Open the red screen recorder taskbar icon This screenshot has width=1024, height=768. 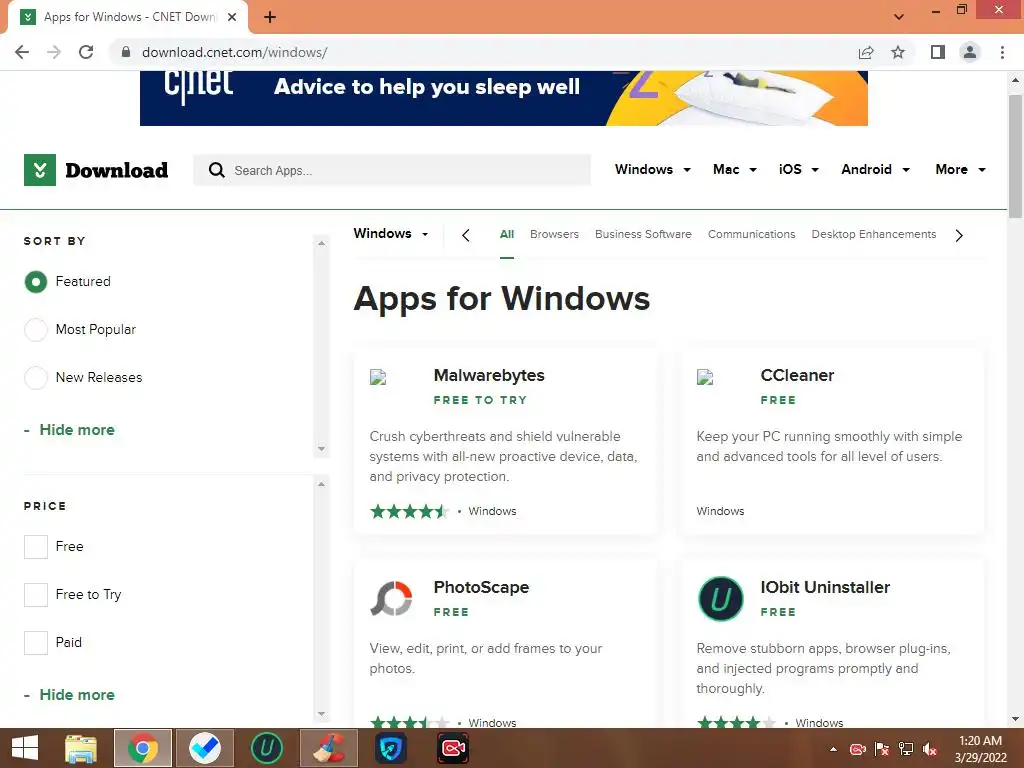click(x=453, y=748)
